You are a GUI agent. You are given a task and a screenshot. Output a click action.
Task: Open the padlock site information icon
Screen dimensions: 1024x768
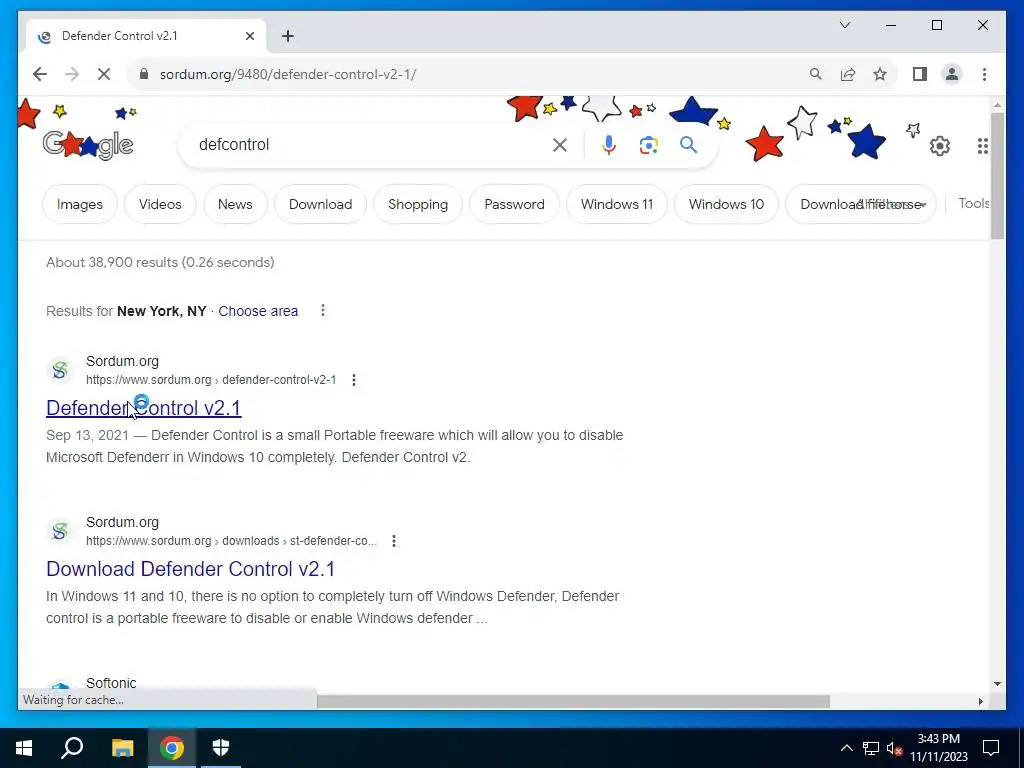coord(144,74)
